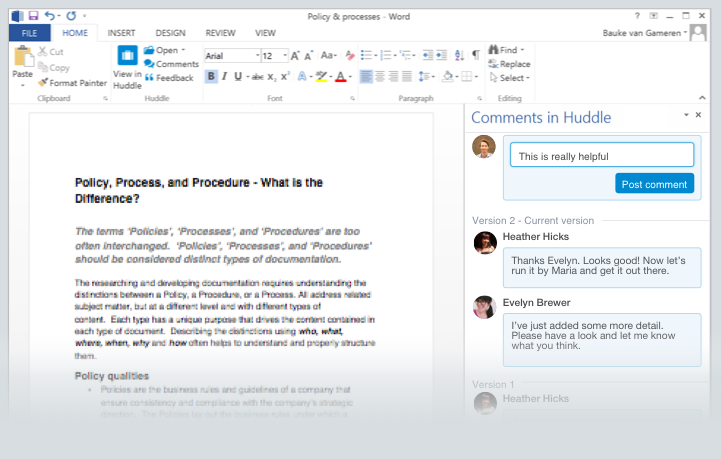Click Heather Hicks' avatar in Version 2
This screenshot has height=459, width=721.
point(485,243)
